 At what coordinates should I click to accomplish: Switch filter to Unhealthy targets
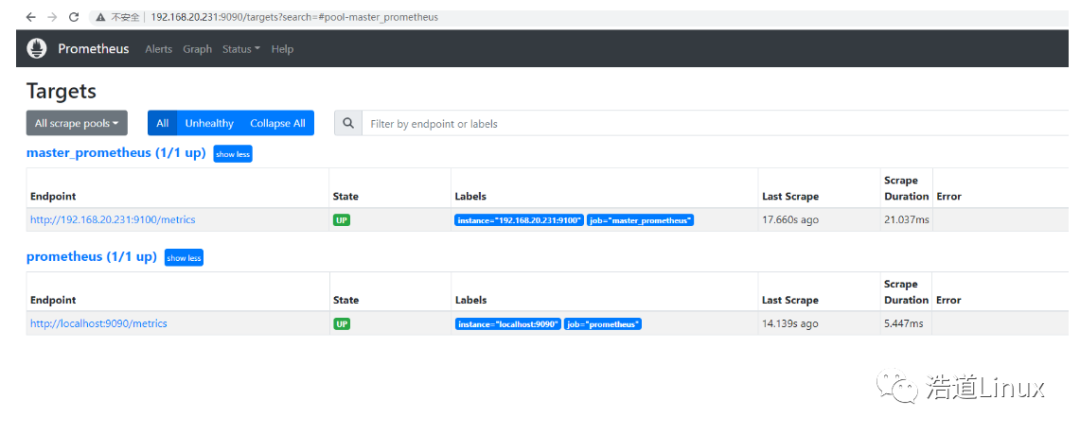pyautogui.click(x=209, y=123)
